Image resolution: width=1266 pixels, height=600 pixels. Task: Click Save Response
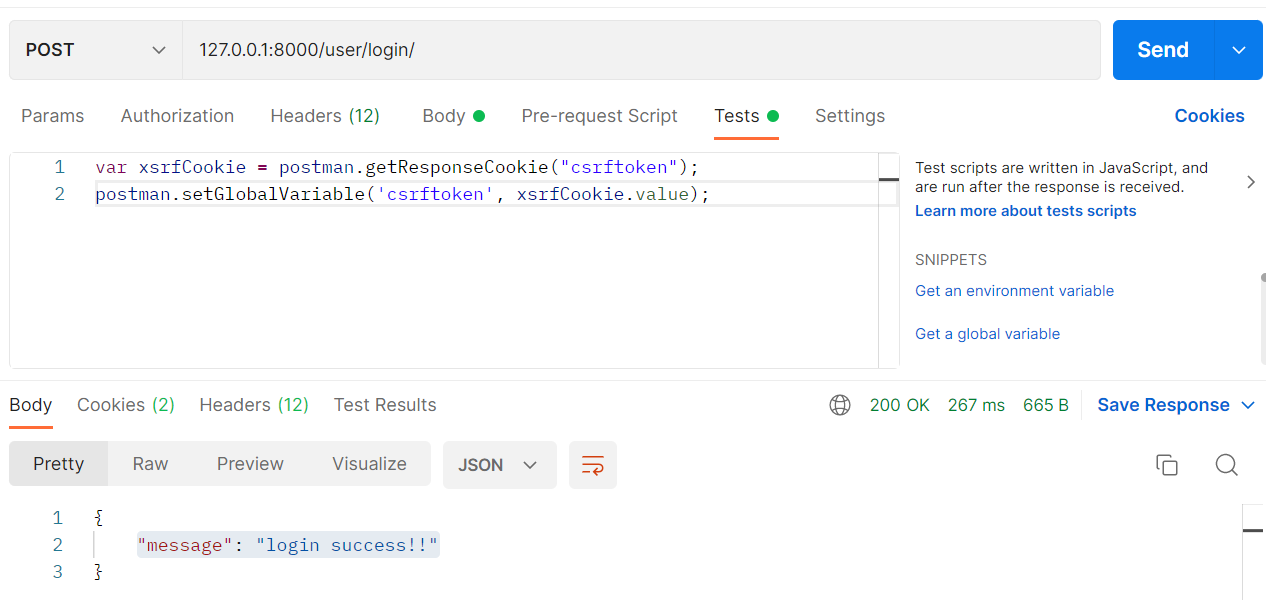click(1163, 405)
